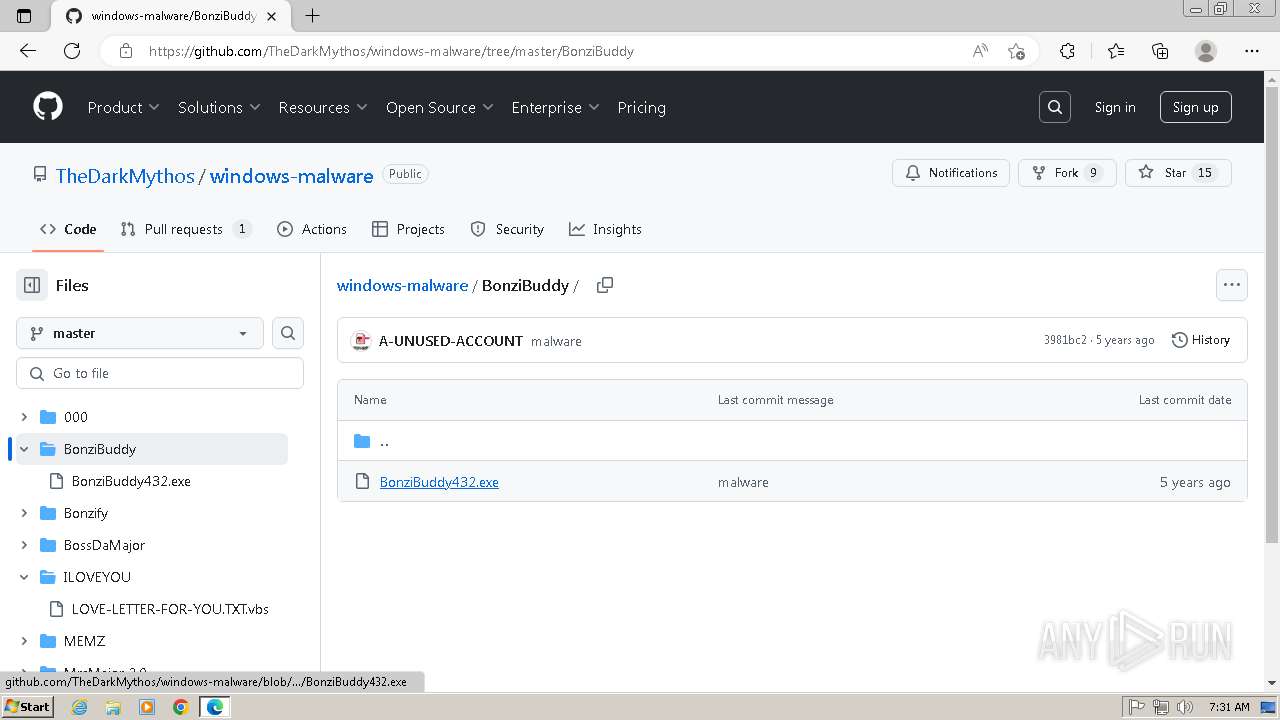
Task: Open Internet Explorer from taskbar
Action: (80, 707)
